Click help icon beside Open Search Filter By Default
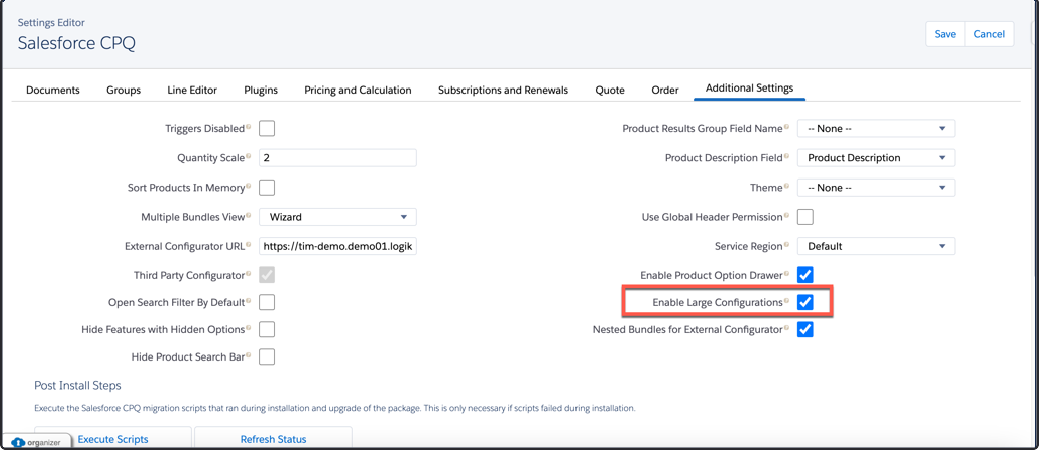1039x450 pixels. [248, 300]
